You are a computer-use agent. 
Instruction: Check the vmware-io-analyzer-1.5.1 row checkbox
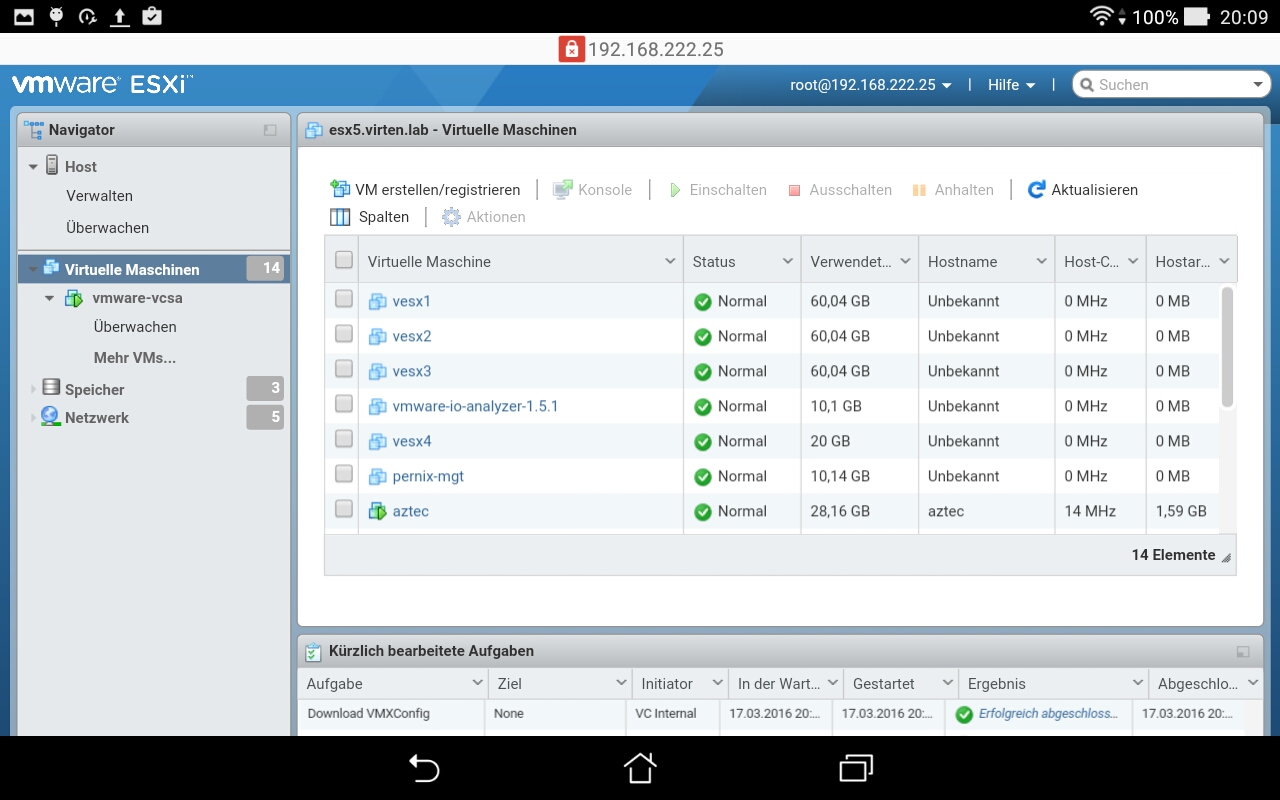coord(344,404)
